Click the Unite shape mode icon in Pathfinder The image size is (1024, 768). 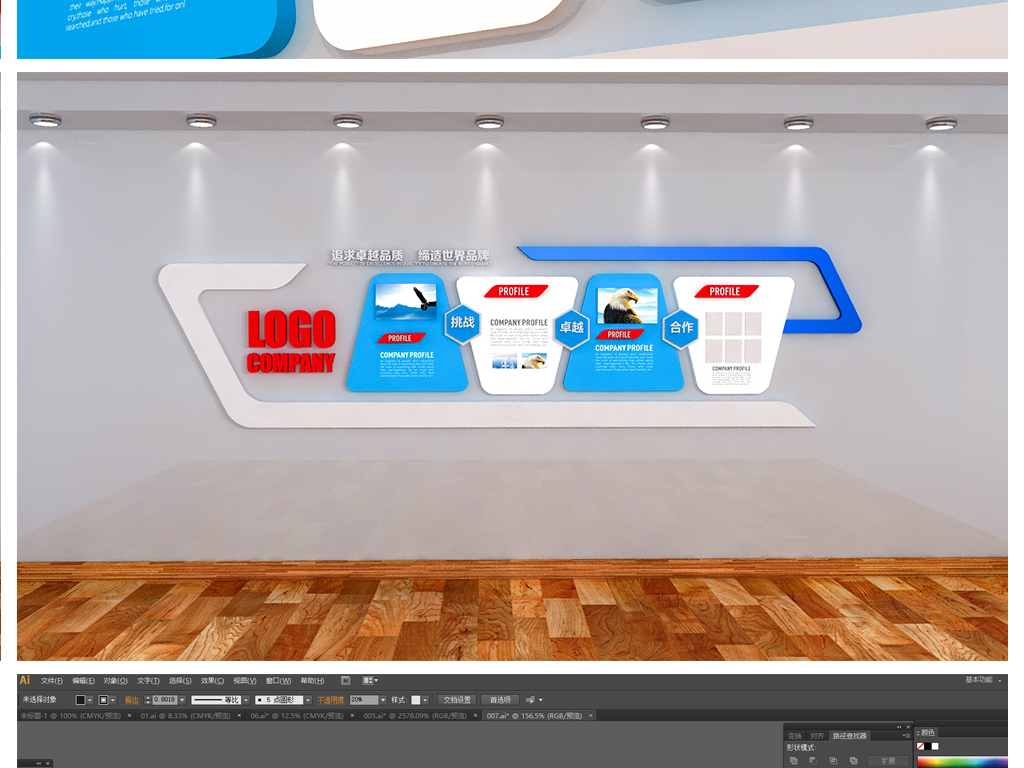click(793, 761)
